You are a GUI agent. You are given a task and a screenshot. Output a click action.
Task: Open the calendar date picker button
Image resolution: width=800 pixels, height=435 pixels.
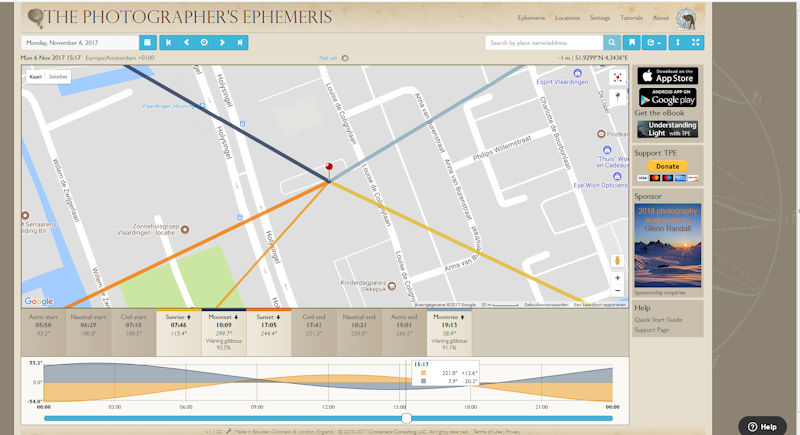coord(147,42)
